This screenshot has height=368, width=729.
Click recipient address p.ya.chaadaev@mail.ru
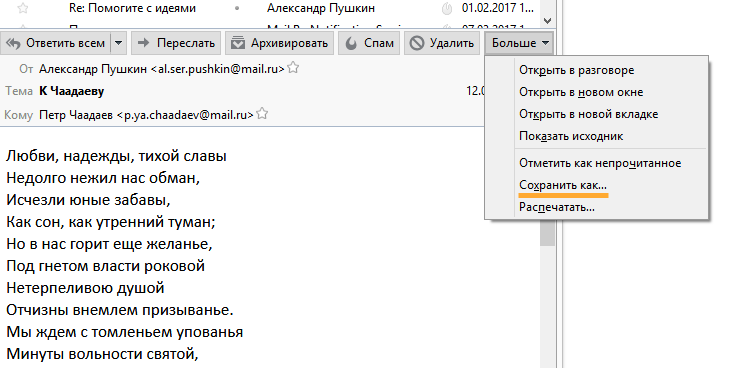point(185,115)
